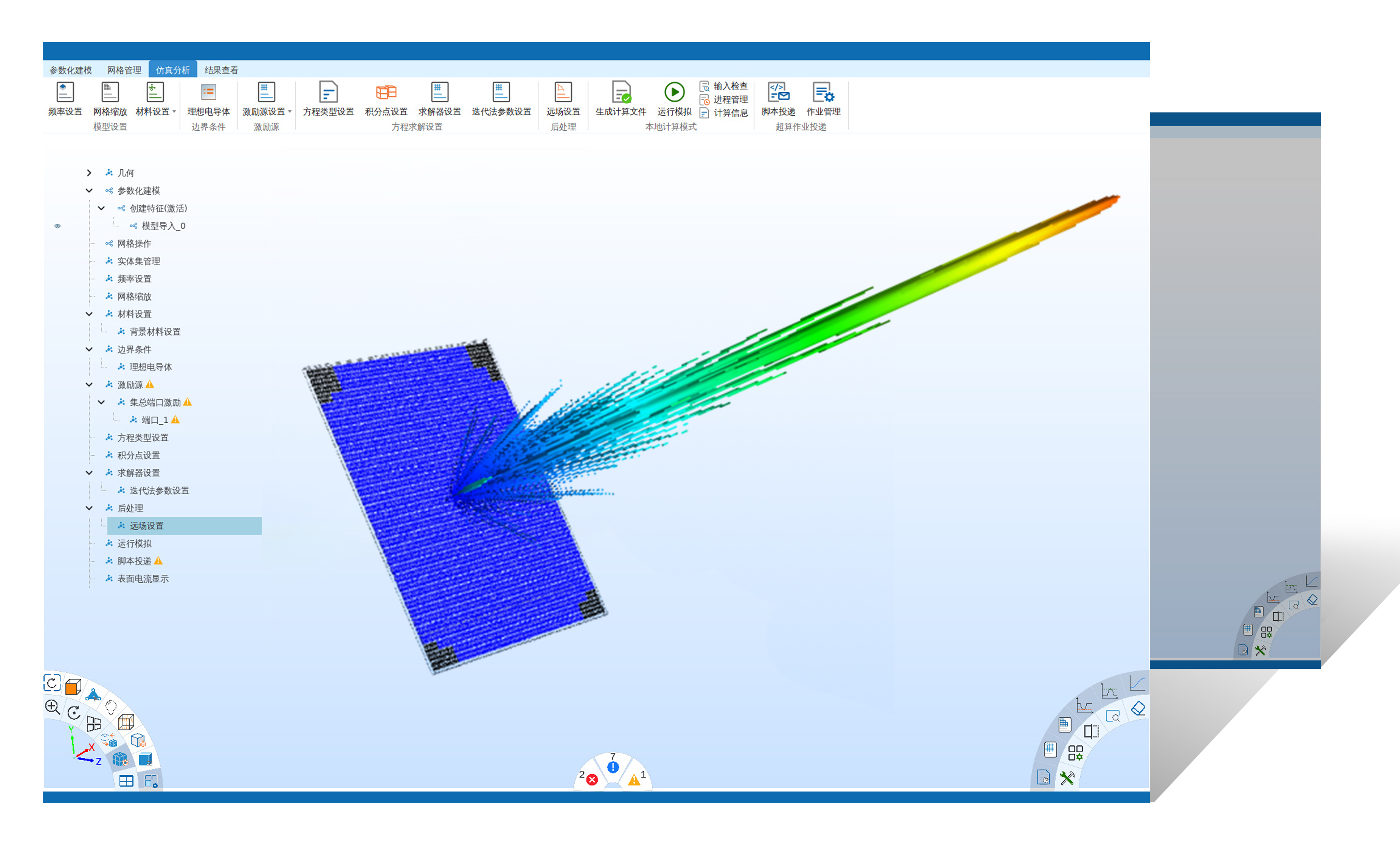Viewport: 1400px width, 846px height.
Task: Switch to the 网格管理 tab
Action: pos(124,70)
